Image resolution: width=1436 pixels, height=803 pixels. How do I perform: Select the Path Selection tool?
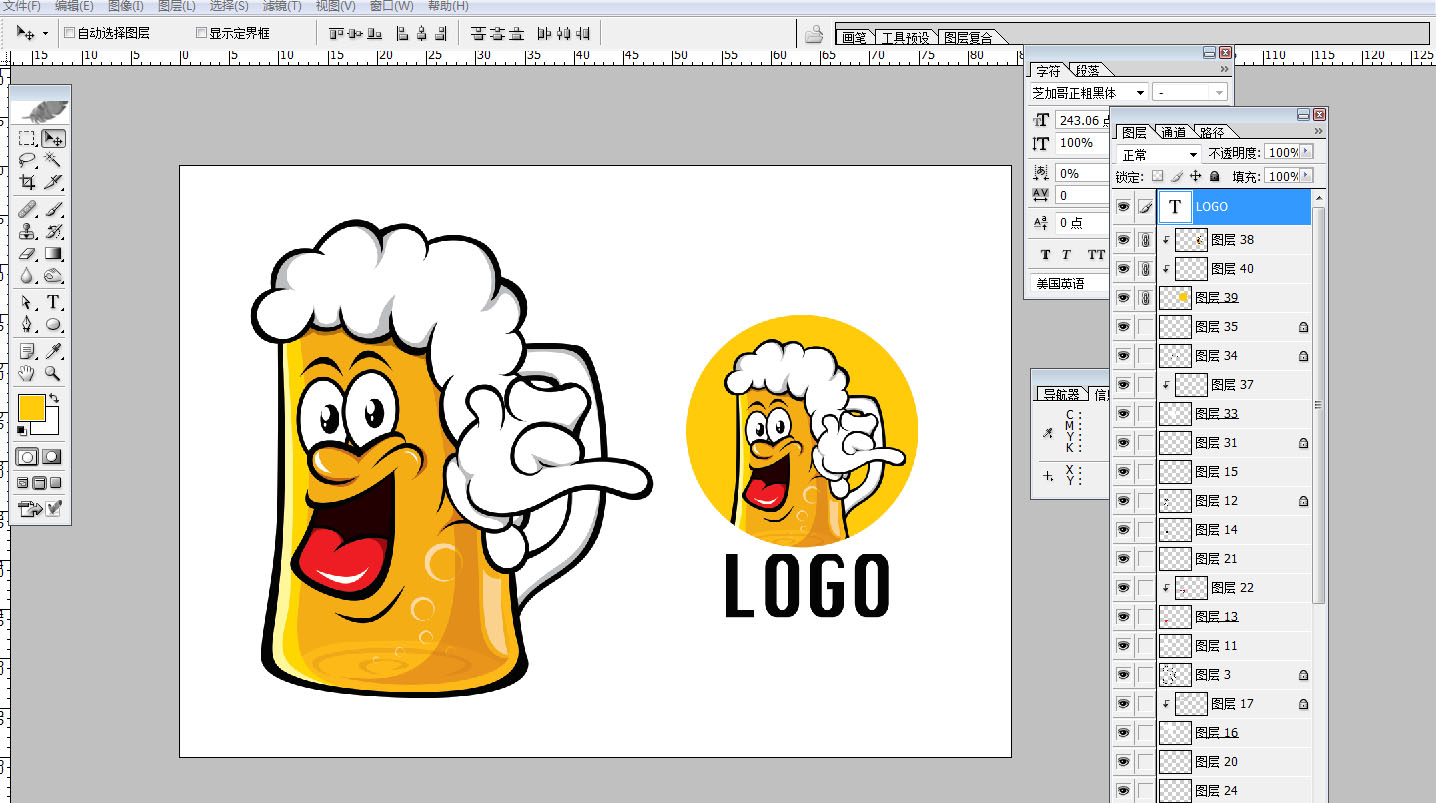(x=28, y=303)
